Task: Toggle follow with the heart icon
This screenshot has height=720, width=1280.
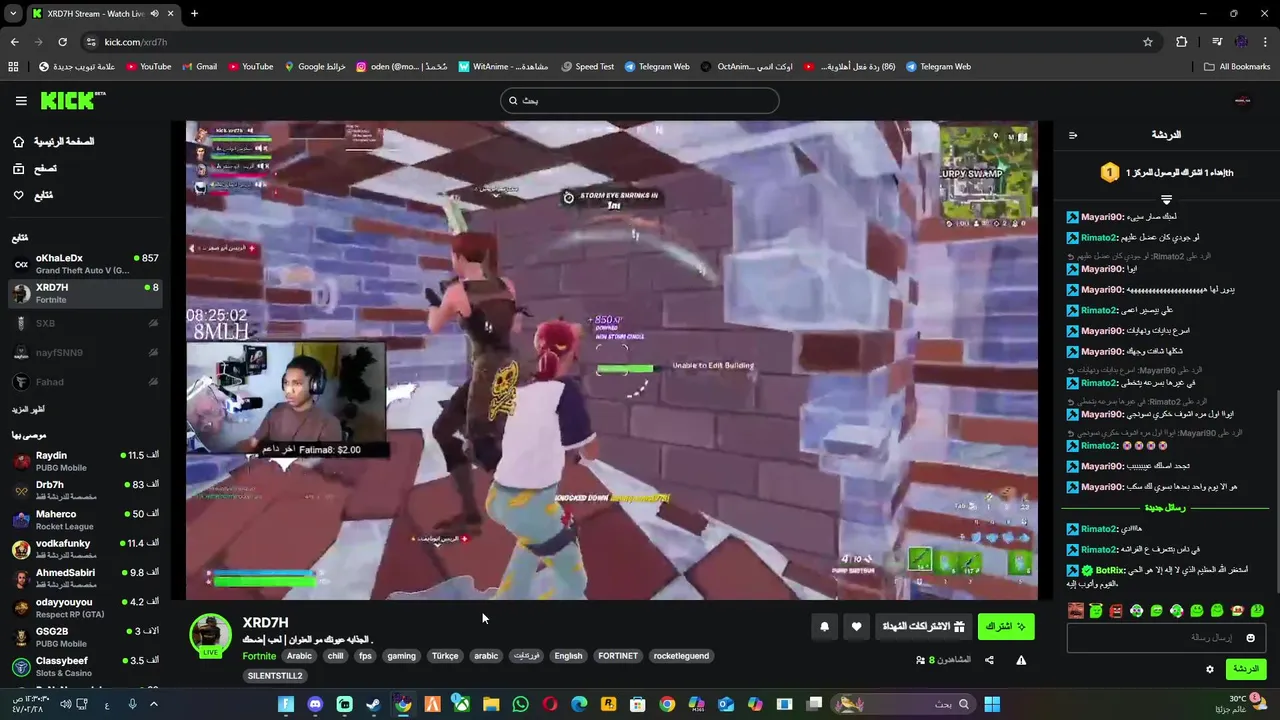Action: [x=856, y=627]
